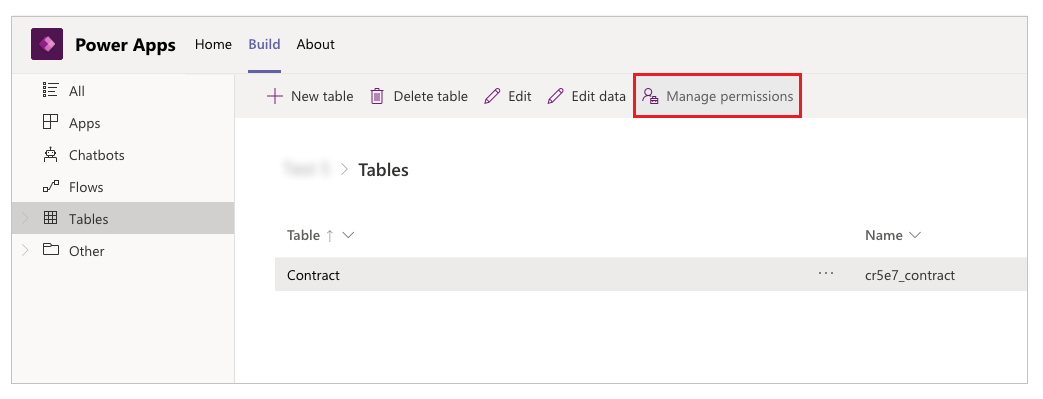Click the Other folder icon

(51, 249)
